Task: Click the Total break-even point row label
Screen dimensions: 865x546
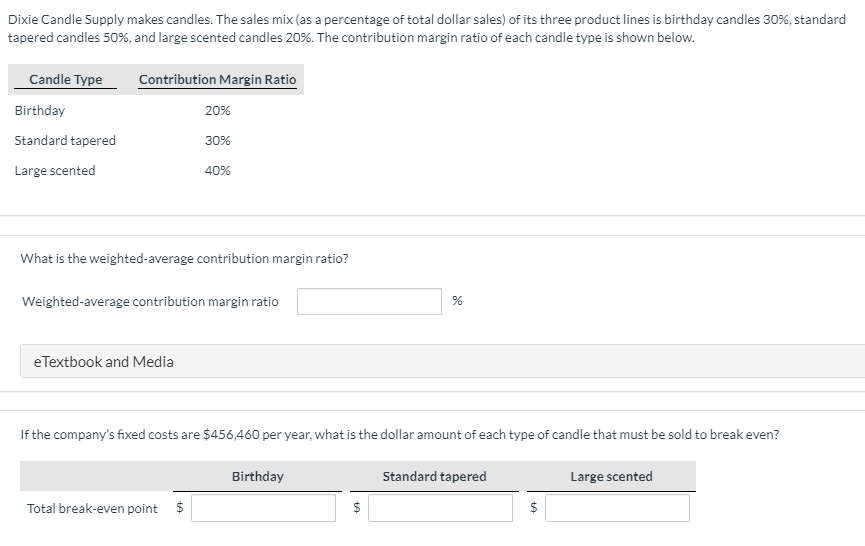Action: [92, 509]
